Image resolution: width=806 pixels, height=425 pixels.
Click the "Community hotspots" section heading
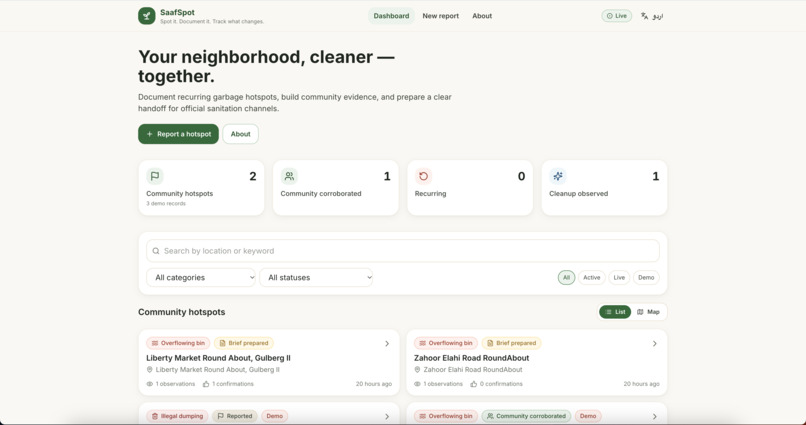click(x=181, y=312)
